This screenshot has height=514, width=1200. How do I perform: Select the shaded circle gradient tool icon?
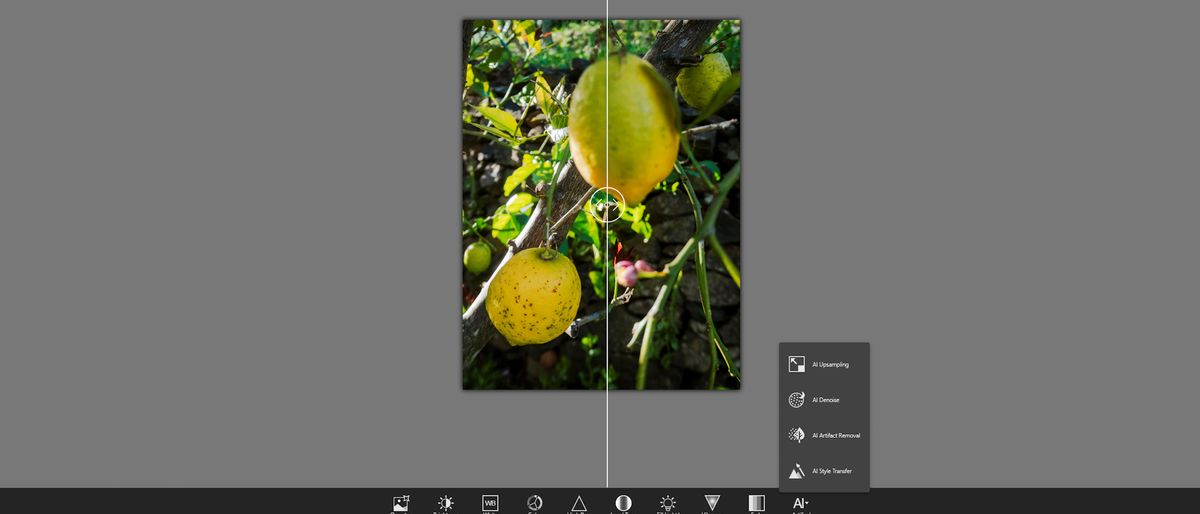[x=623, y=503]
